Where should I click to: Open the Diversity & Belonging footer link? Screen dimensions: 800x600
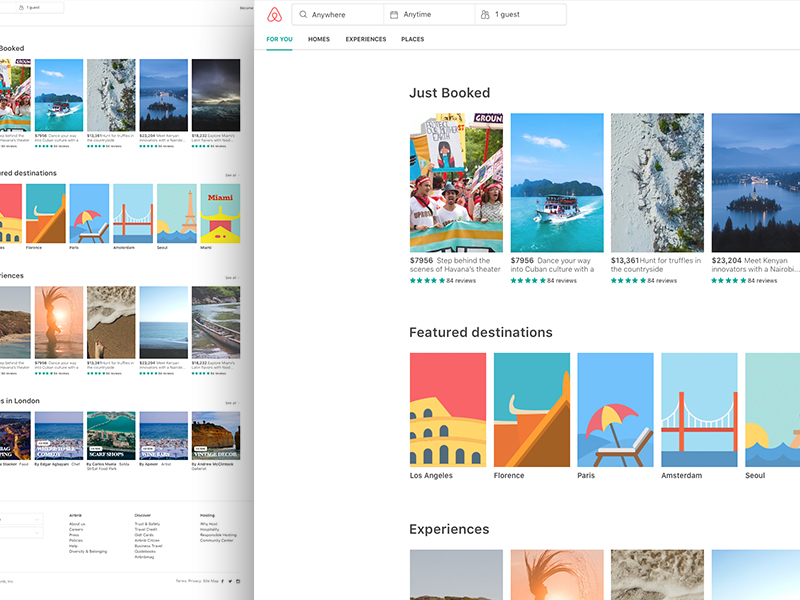(88, 552)
